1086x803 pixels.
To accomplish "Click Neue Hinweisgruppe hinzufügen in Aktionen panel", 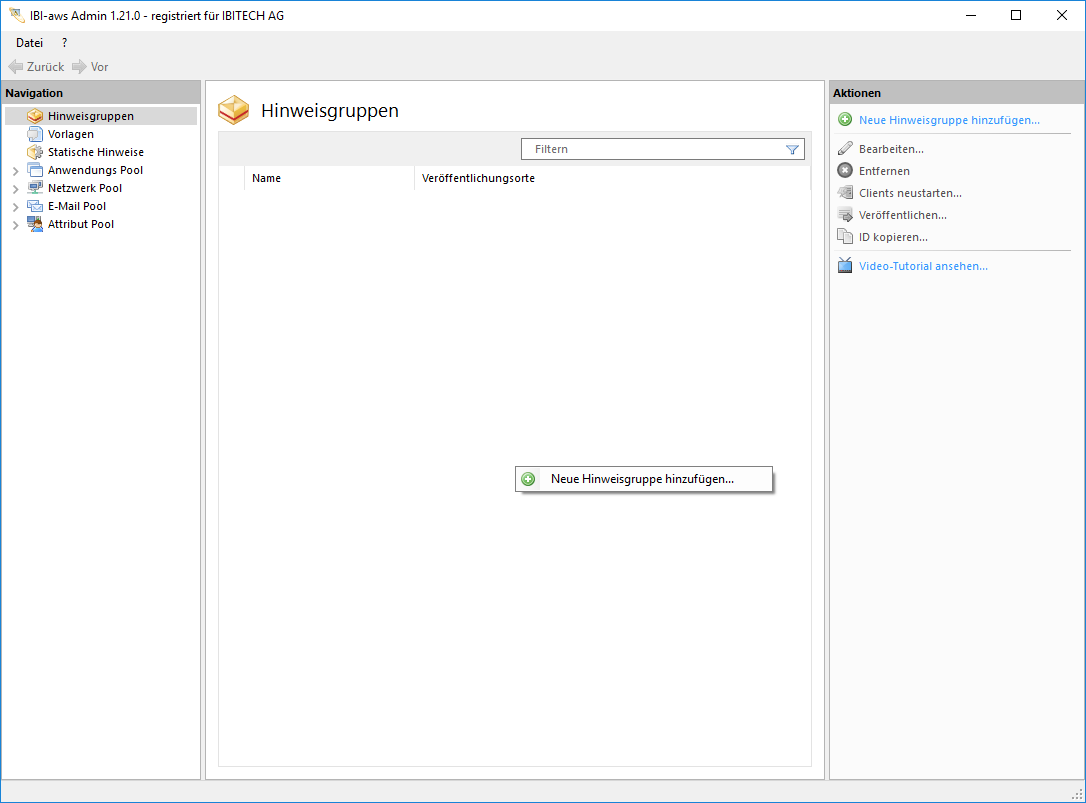I will coord(948,120).
